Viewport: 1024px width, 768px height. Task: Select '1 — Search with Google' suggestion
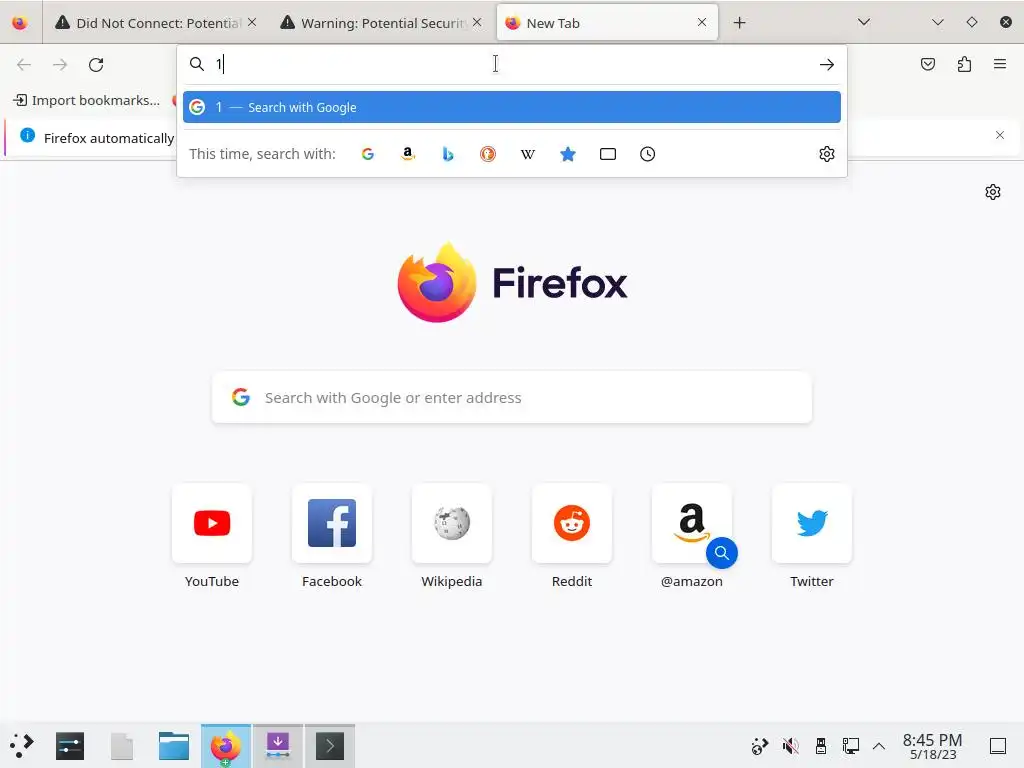point(511,107)
